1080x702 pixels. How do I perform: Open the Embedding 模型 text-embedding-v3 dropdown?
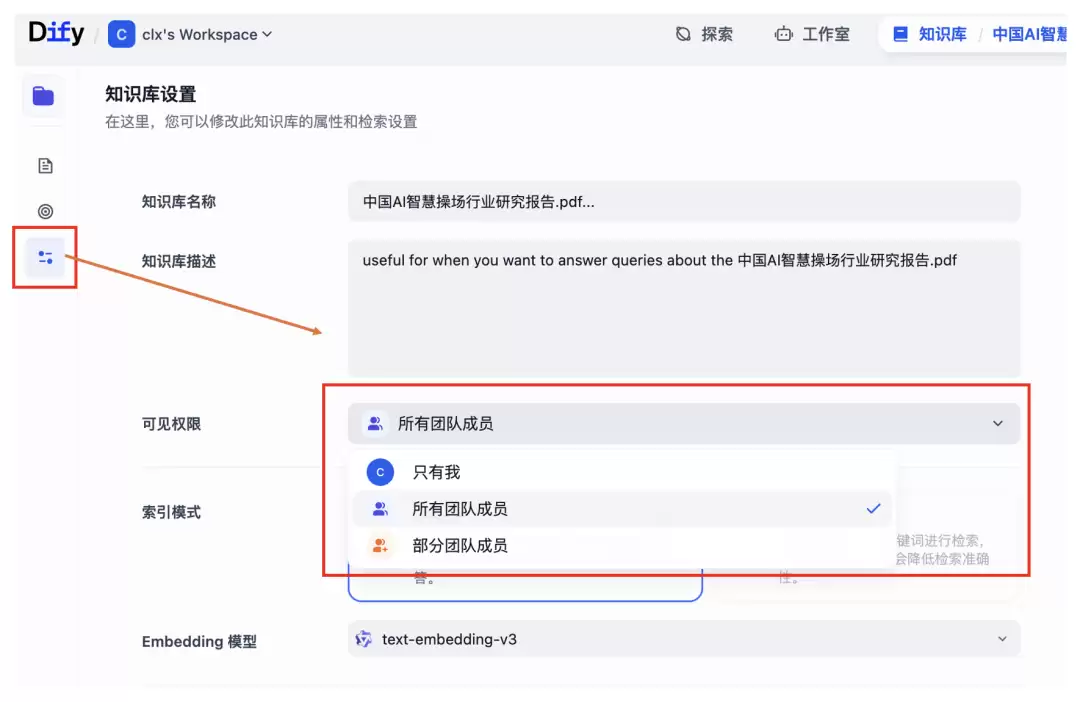click(684, 639)
